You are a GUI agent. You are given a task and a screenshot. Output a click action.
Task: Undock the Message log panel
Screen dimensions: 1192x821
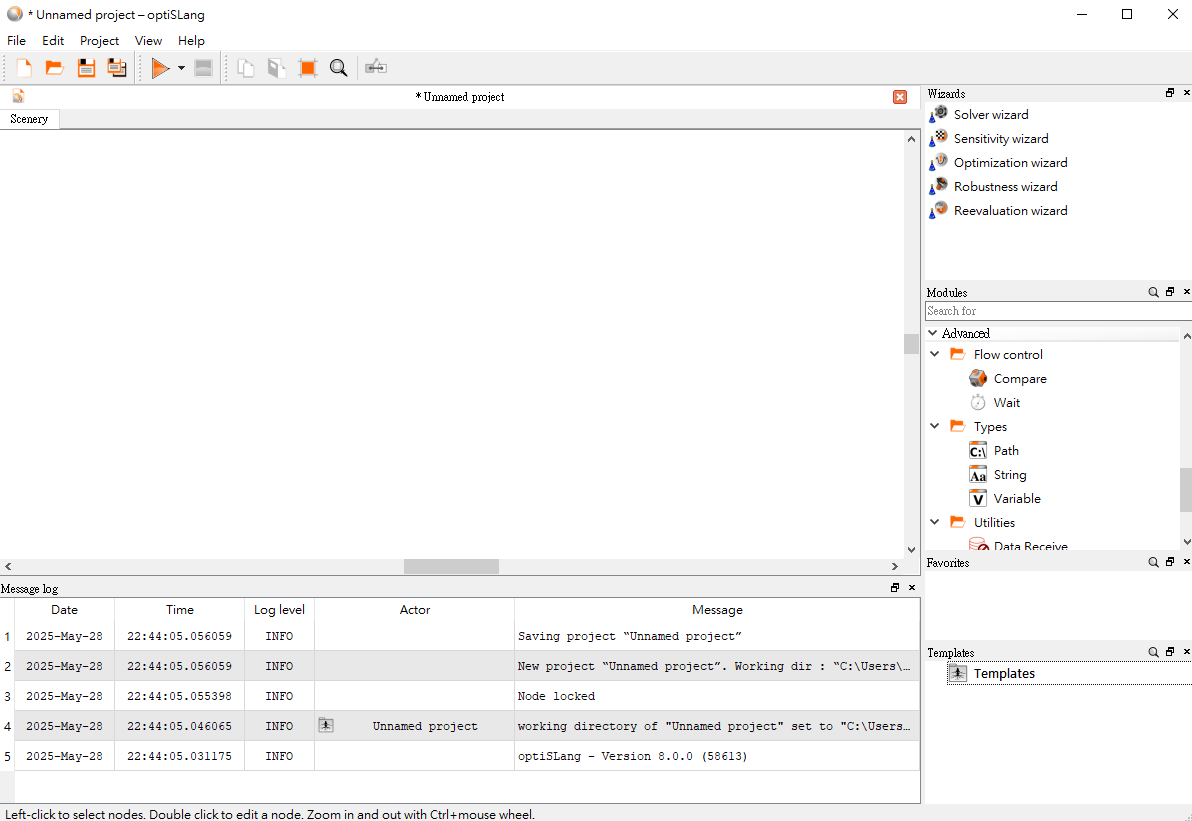point(895,588)
